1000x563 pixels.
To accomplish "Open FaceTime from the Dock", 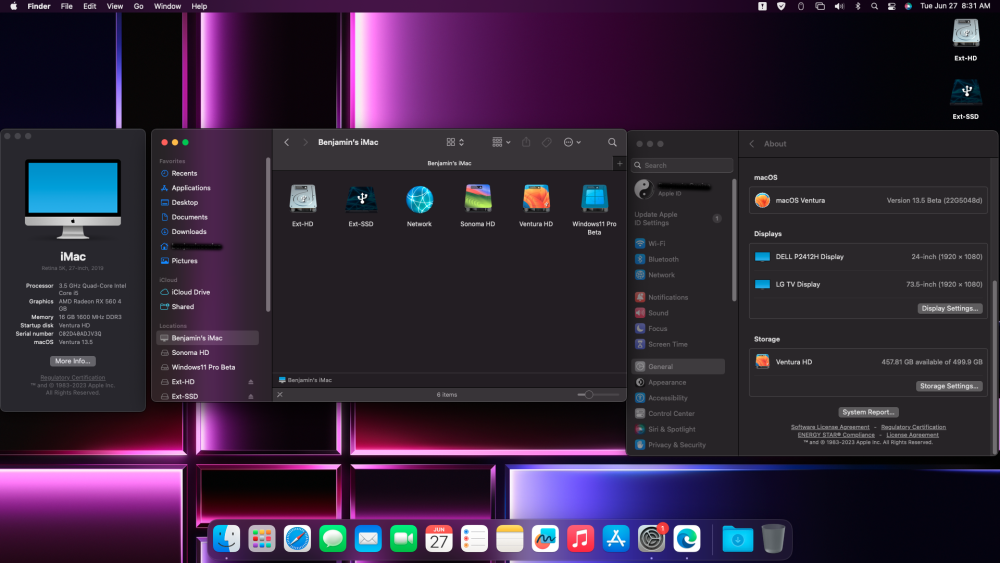I will (x=403, y=539).
